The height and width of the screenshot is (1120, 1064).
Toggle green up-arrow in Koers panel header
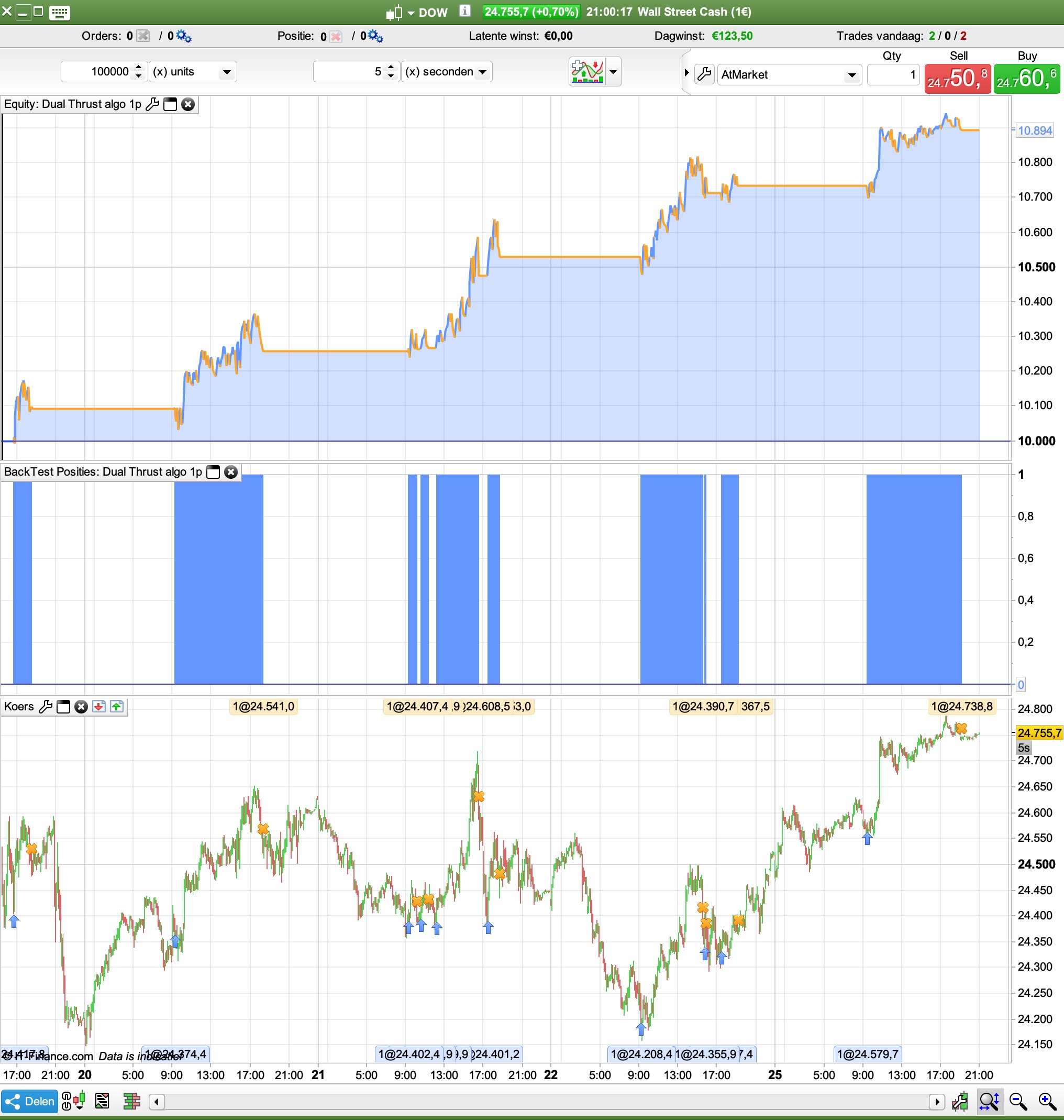(x=116, y=706)
